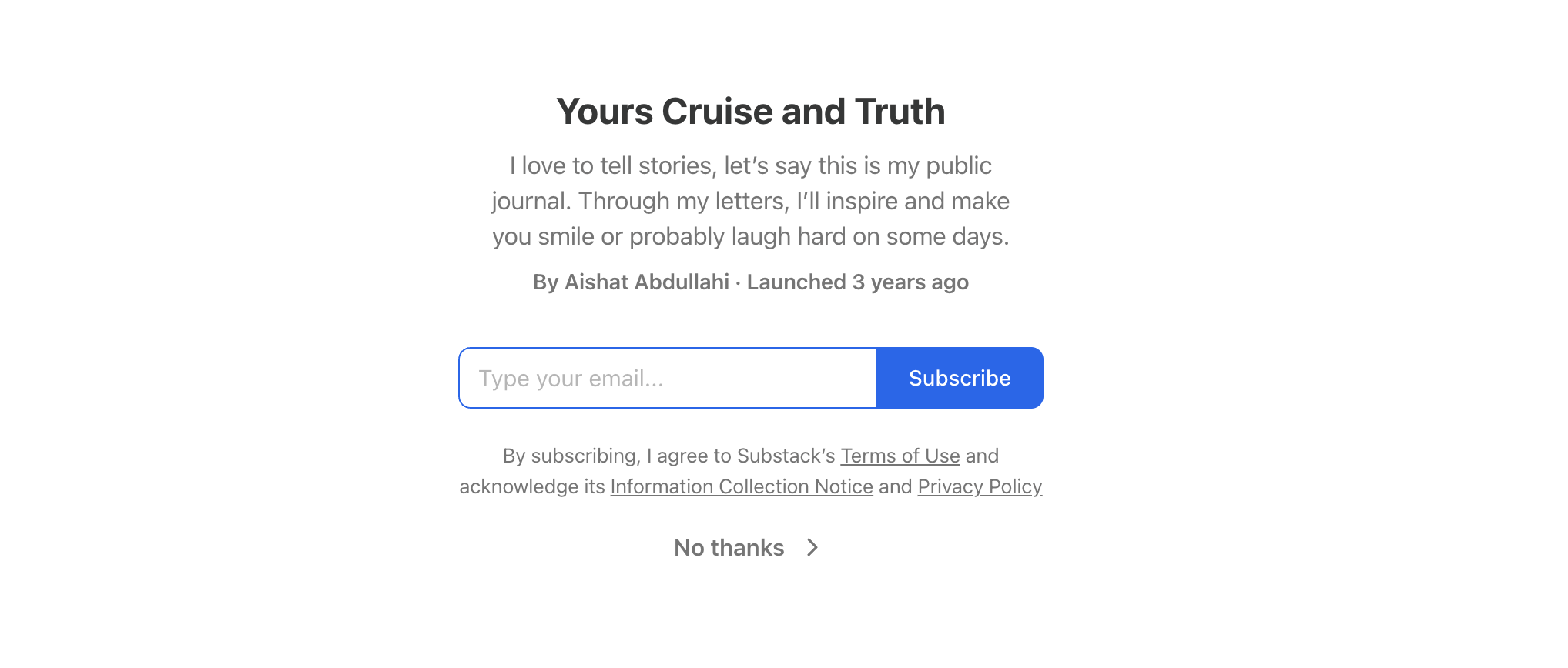Click the word 'Substack's' in the disclaimer
The width and height of the screenshot is (1568, 668).
coord(786,456)
